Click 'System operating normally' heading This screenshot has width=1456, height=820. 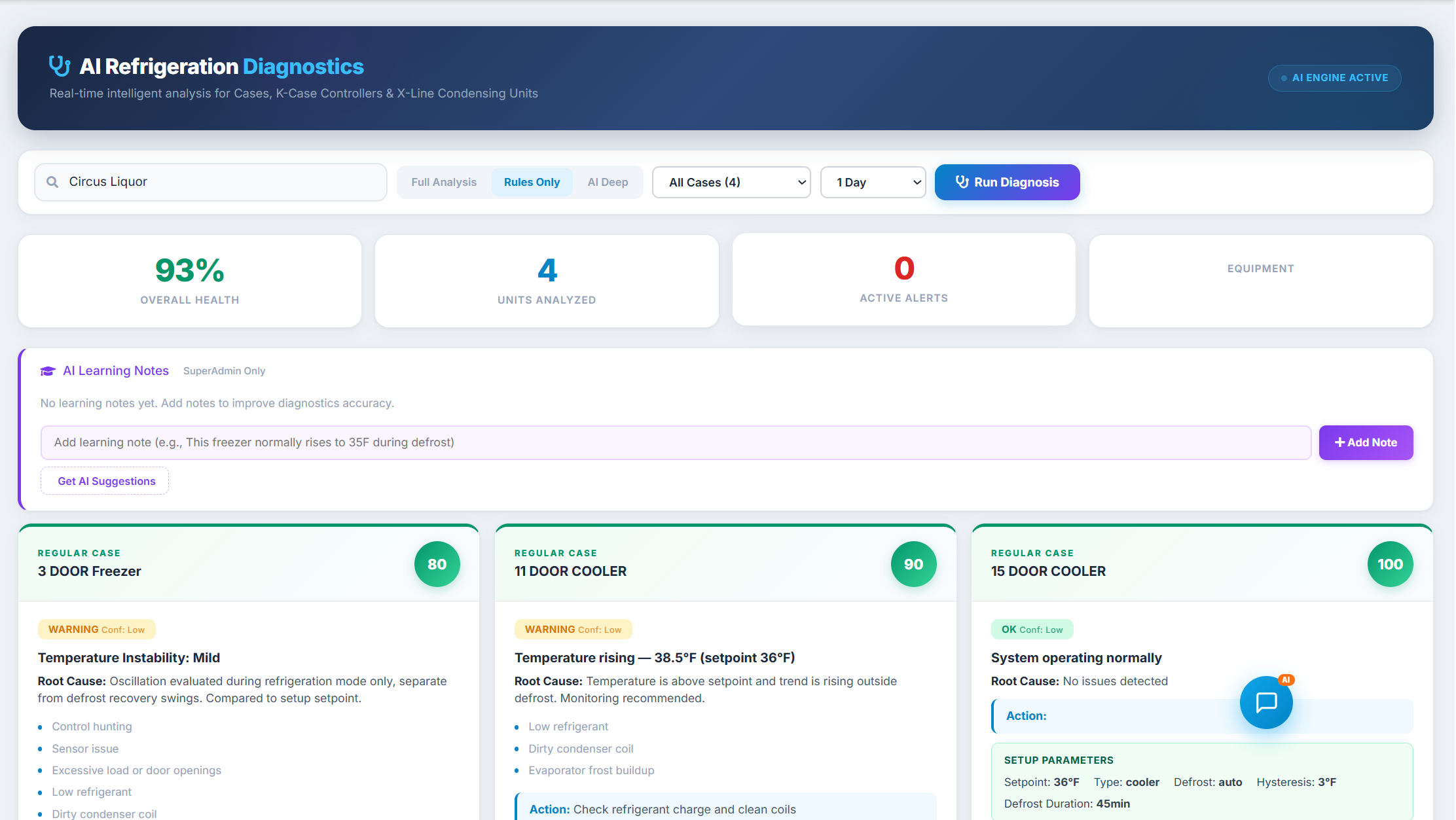coord(1076,658)
